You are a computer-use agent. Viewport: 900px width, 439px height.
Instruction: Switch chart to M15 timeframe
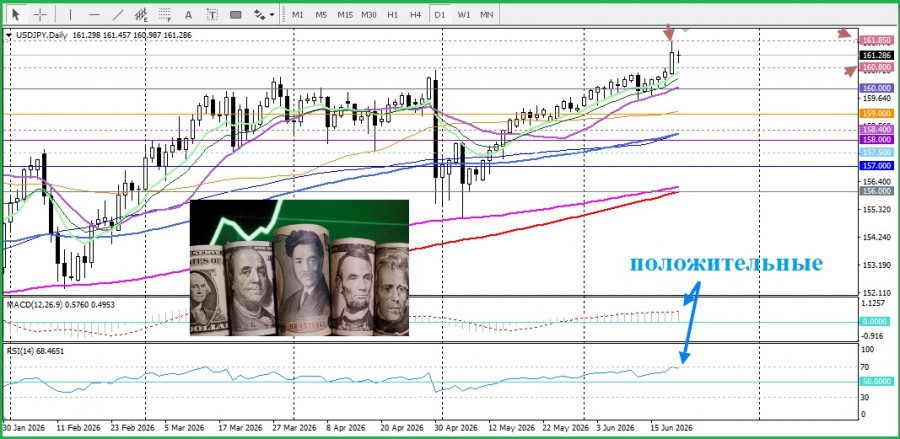coord(344,15)
